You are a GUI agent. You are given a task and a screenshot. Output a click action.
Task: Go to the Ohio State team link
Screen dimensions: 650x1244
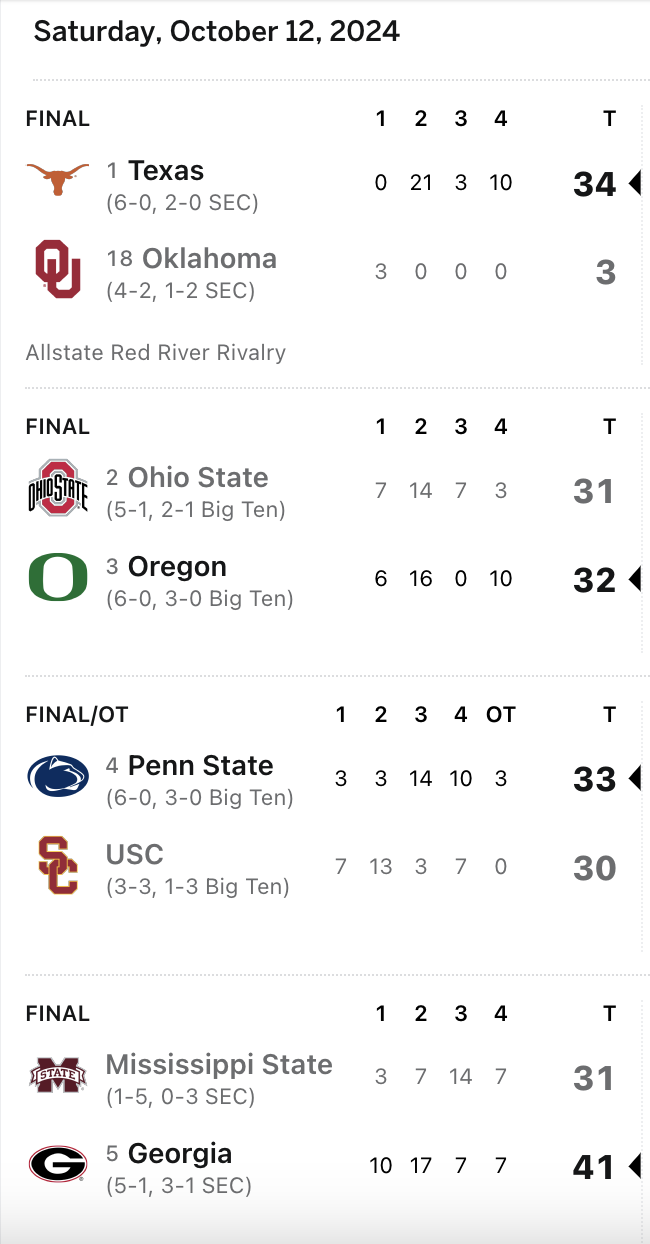pos(198,478)
